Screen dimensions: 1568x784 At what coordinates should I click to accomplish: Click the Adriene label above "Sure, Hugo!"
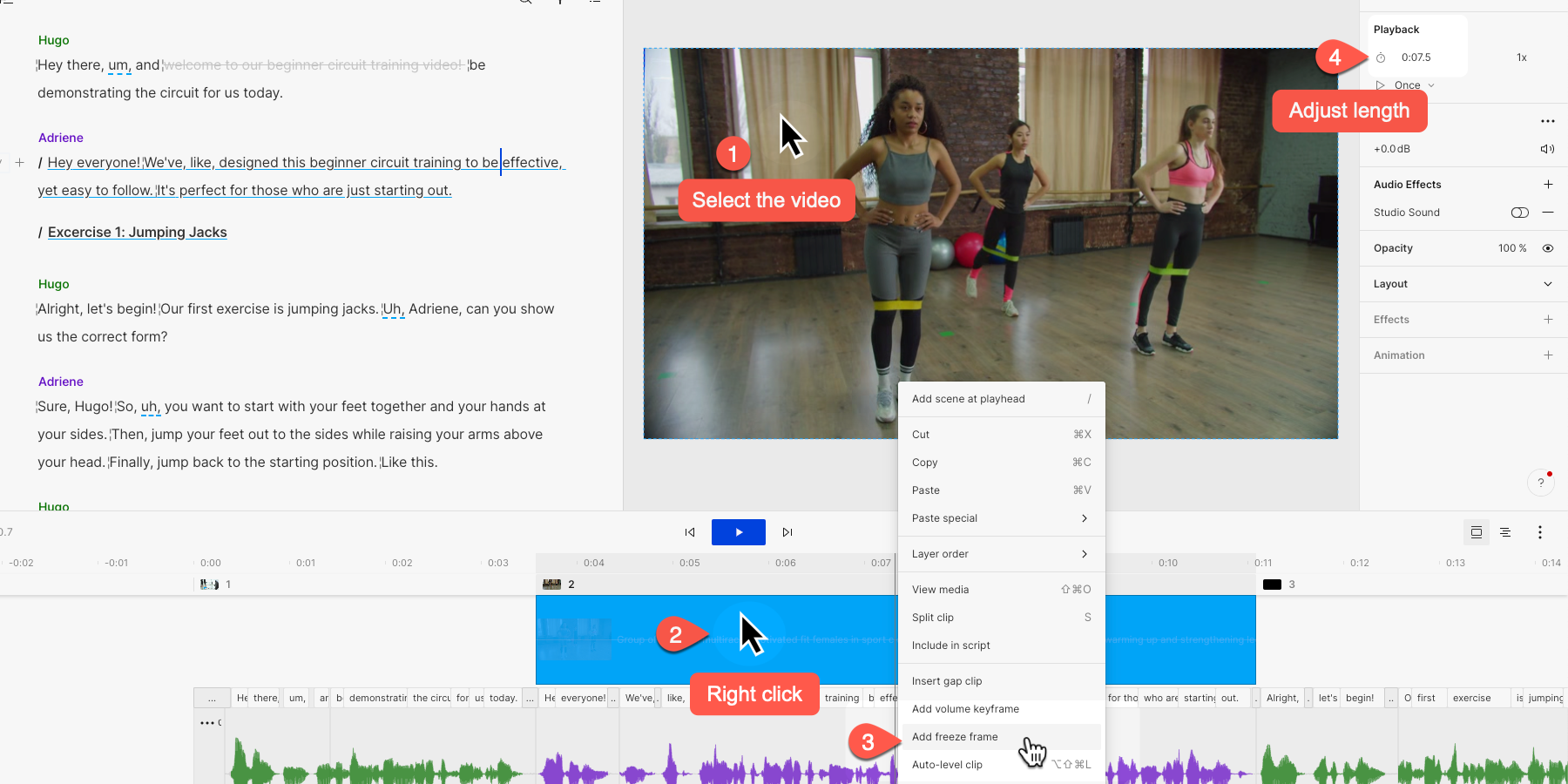[61, 382]
